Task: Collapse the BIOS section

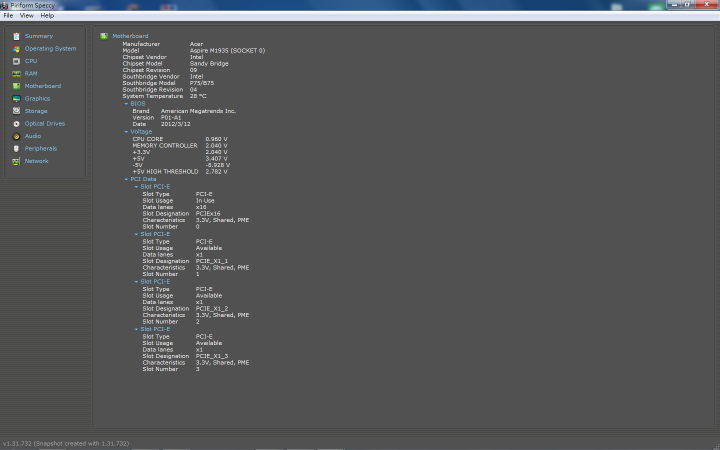Action: point(126,104)
